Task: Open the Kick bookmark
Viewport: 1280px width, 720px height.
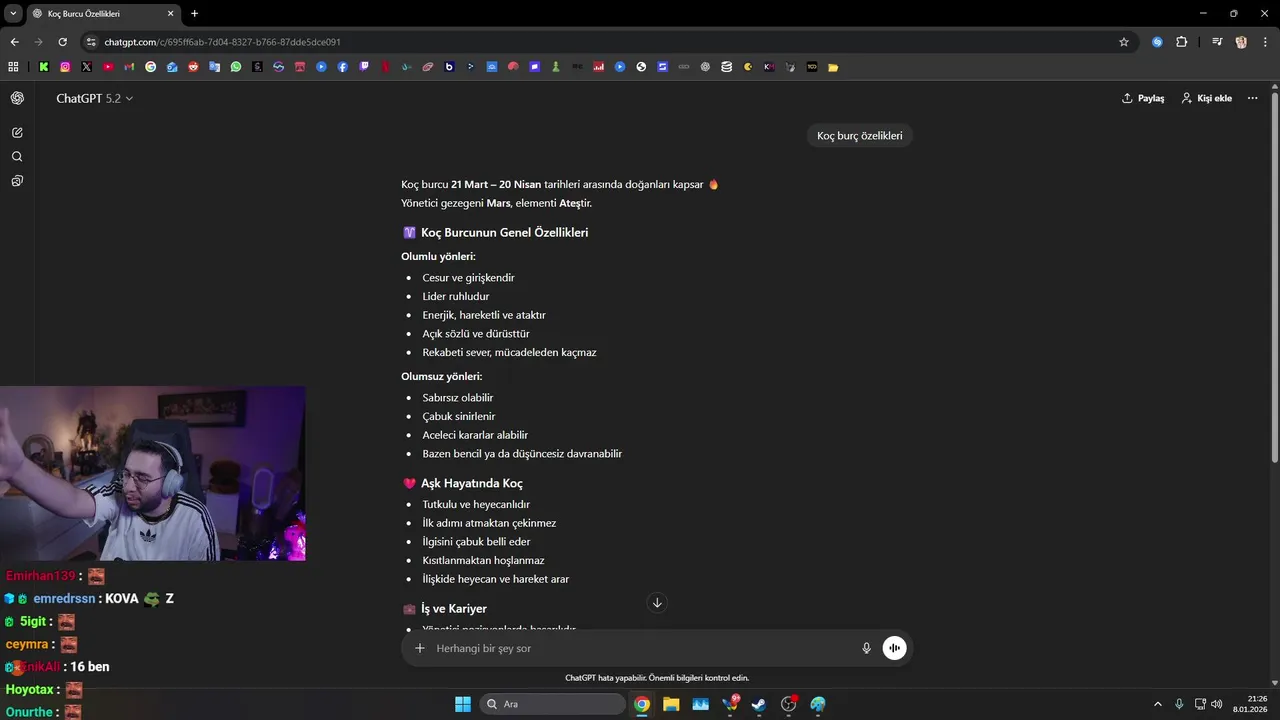Action: [x=44, y=67]
